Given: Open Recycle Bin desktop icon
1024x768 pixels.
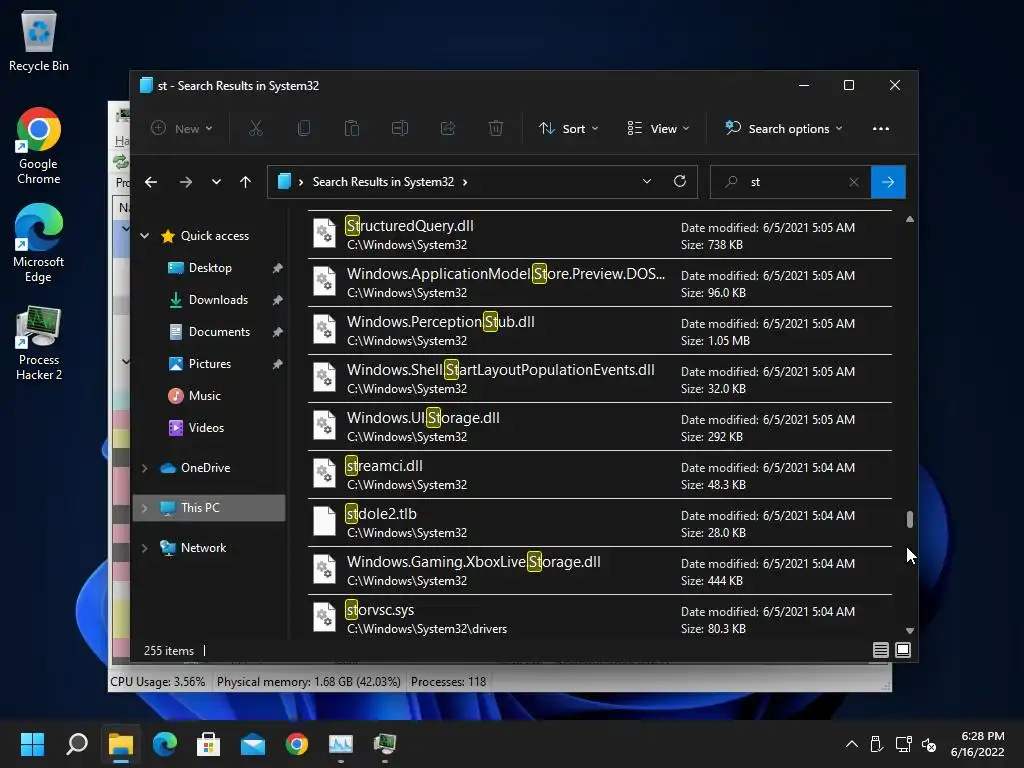Looking at the screenshot, I should point(39,40).
